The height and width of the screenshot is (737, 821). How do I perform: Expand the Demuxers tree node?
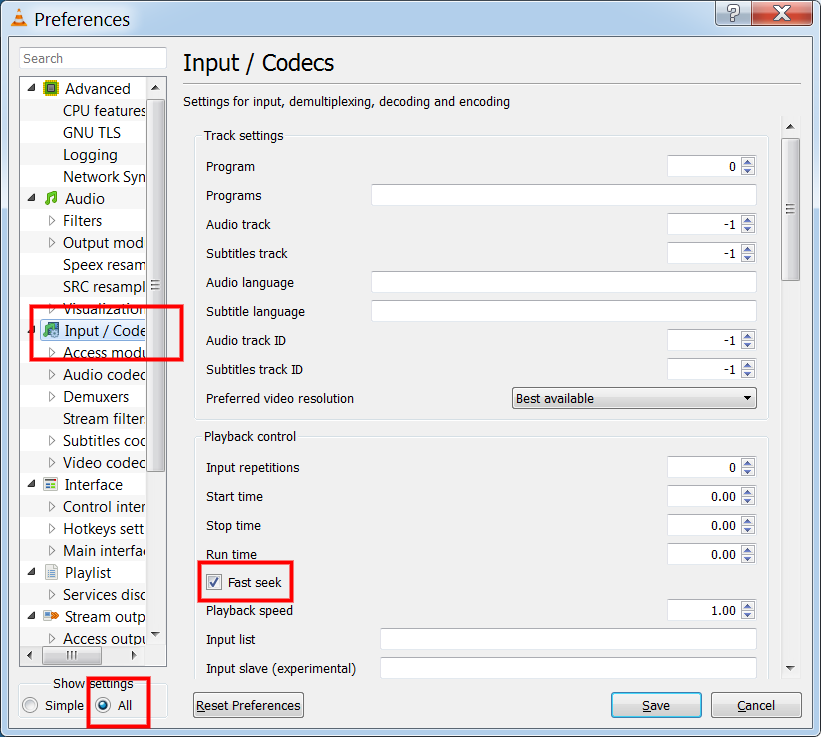pos(51,396)
